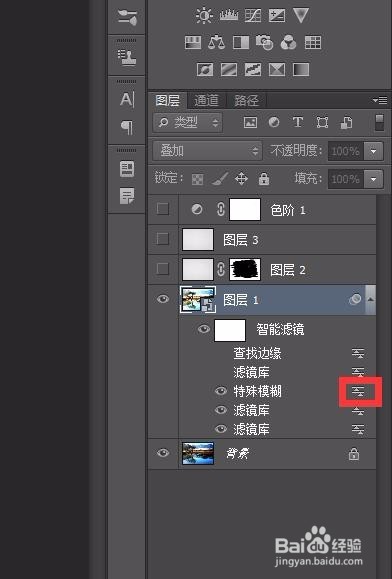Screen dimensions: 392x579
Task: Add a Color Balance adjustment with scales icon
Action: pyautogui.click(x=216, y=43)
